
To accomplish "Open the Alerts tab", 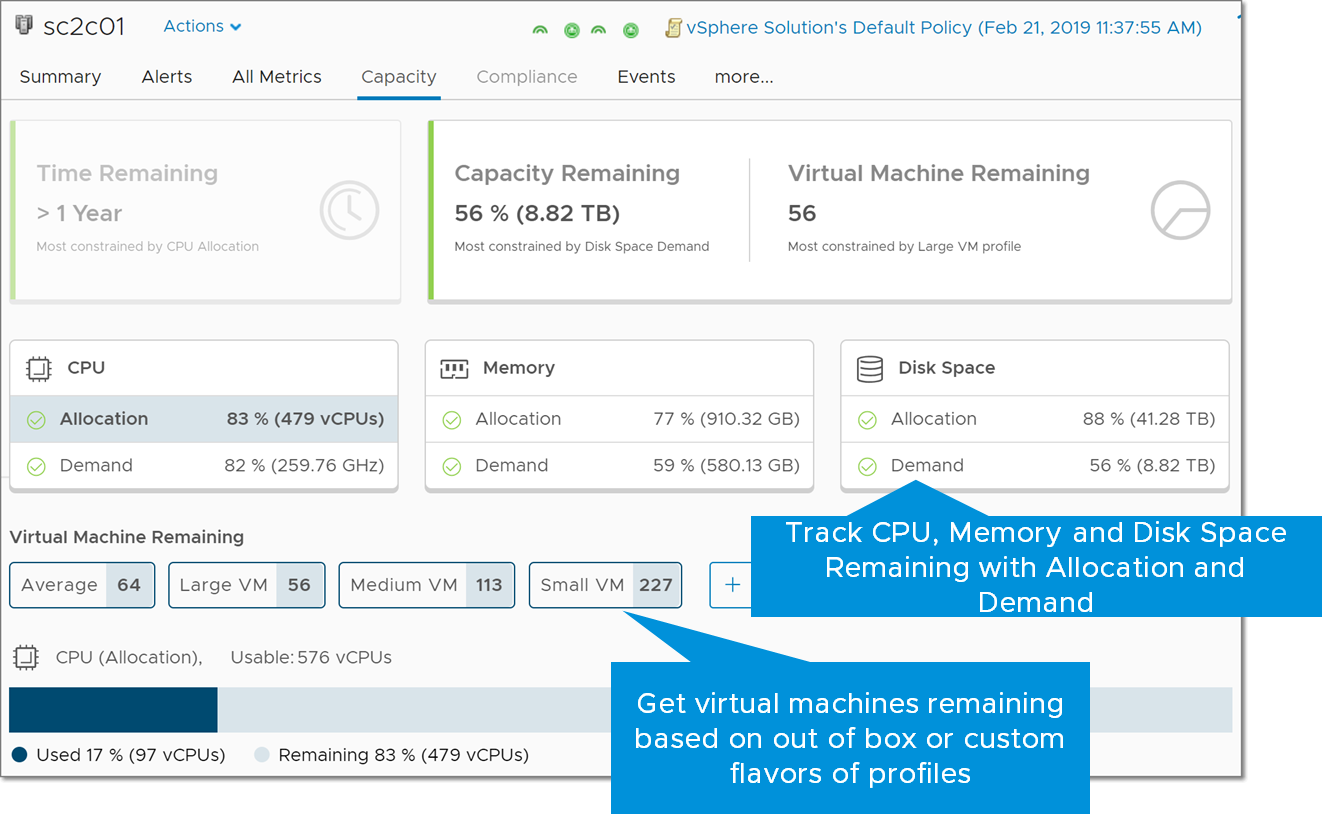I will point(167,77).
